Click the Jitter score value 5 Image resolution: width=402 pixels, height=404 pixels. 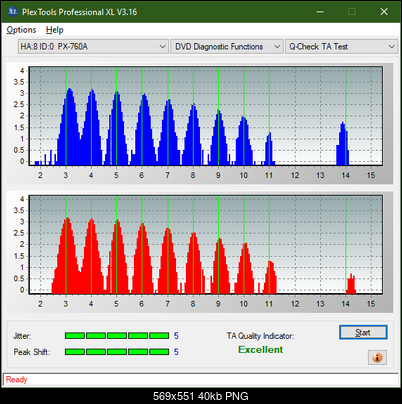tap(176, 336)
